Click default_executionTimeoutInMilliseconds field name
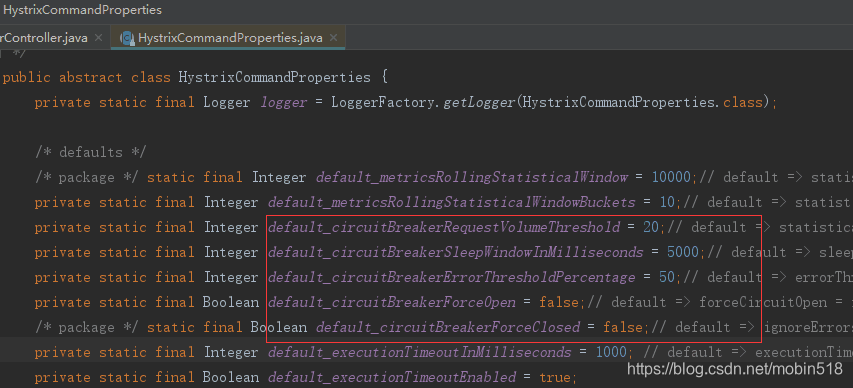853x388 pixels. 419,352
